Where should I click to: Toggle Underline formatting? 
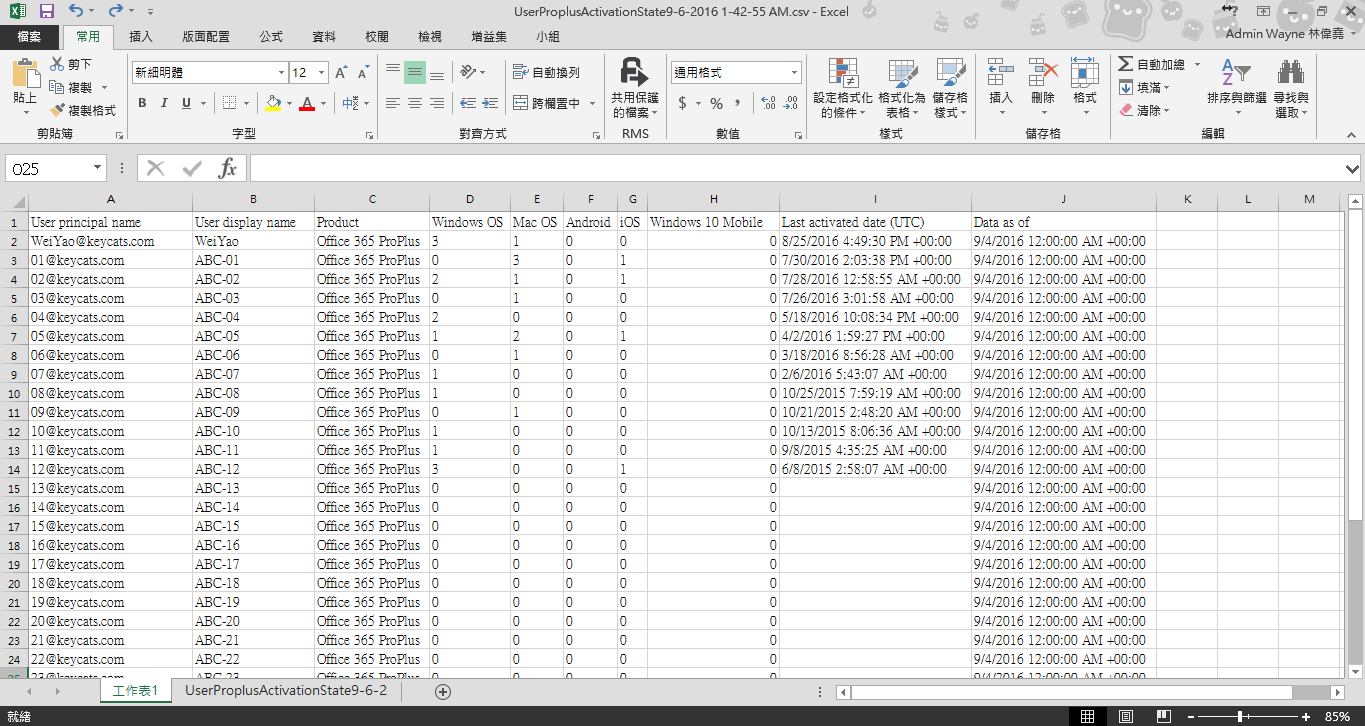click(186, 103)
